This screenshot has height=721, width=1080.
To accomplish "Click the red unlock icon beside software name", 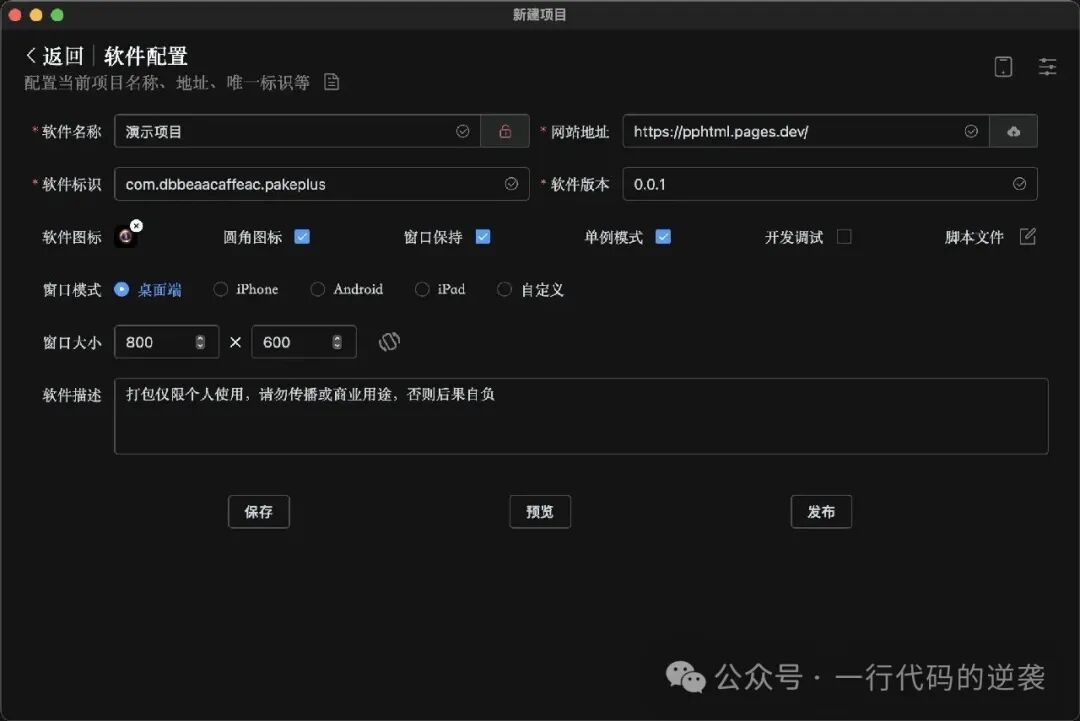I will coord(505,131).
